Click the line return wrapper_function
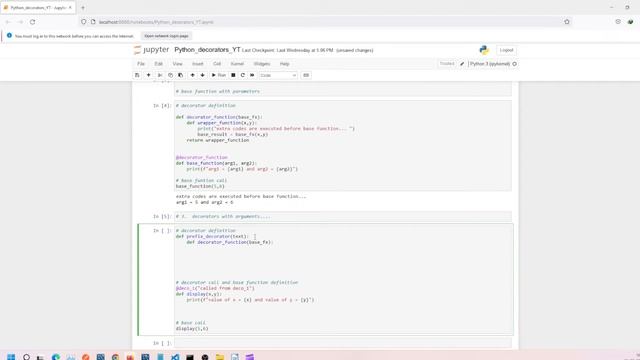This screenshot has width=640, height=360. point(218,140)
